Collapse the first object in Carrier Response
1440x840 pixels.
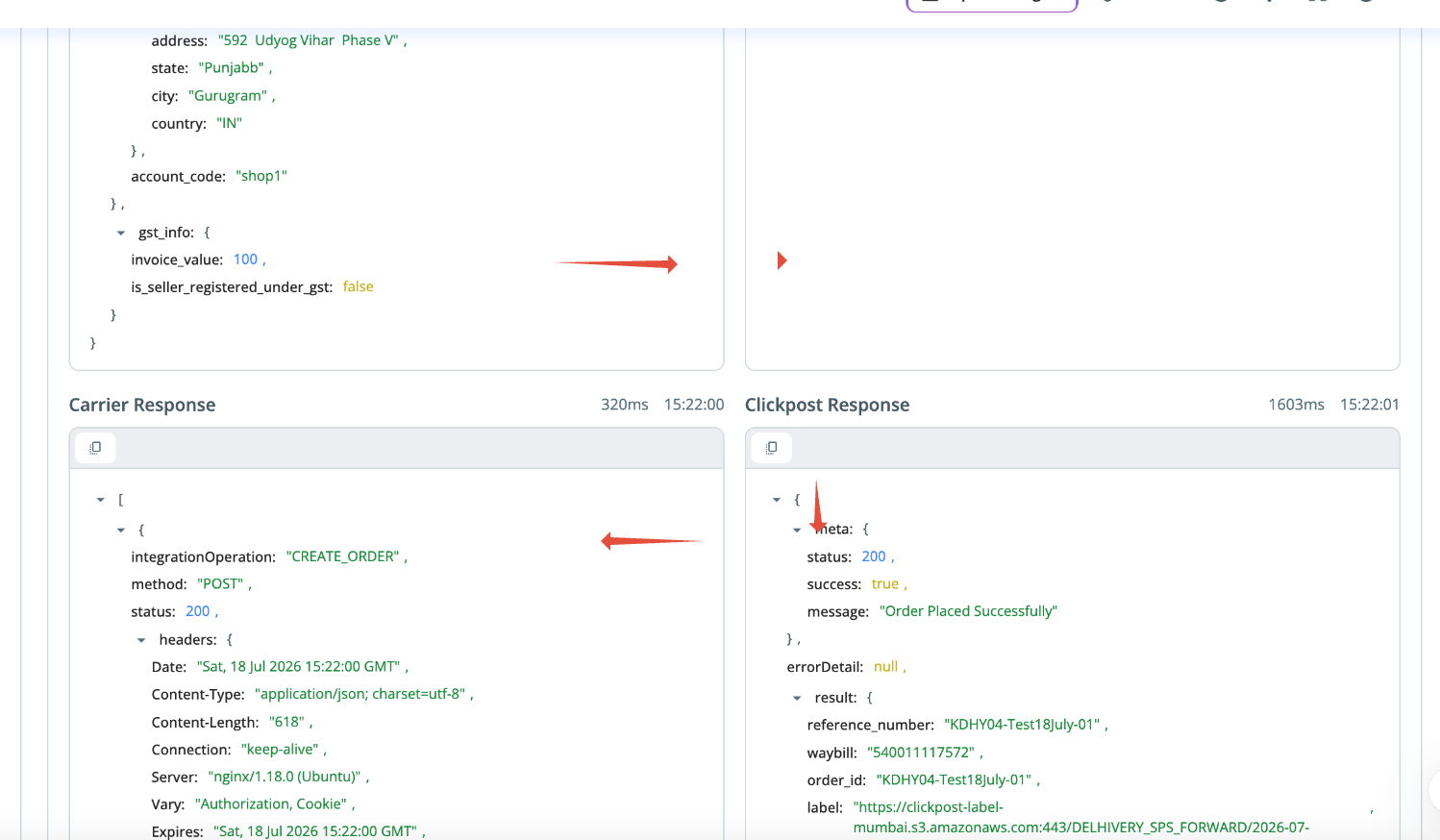pyautogui.click(x=121, y=530)
